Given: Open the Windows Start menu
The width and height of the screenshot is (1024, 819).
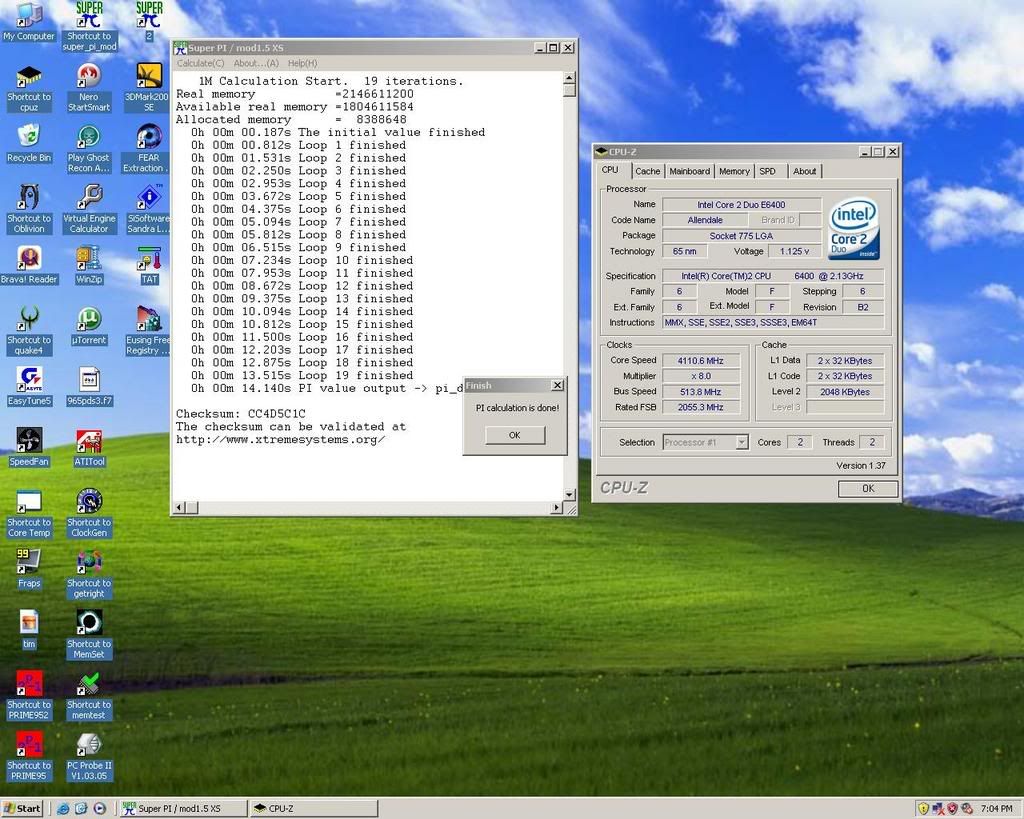Looking at the screenshot, I should tap(23, 808).
